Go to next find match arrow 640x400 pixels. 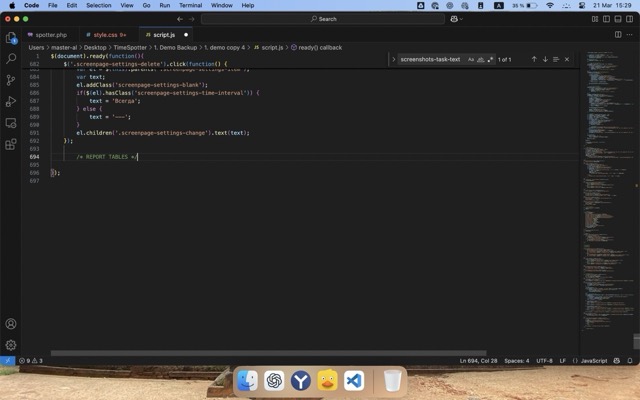pyautogui.click(x=545, y=59)
